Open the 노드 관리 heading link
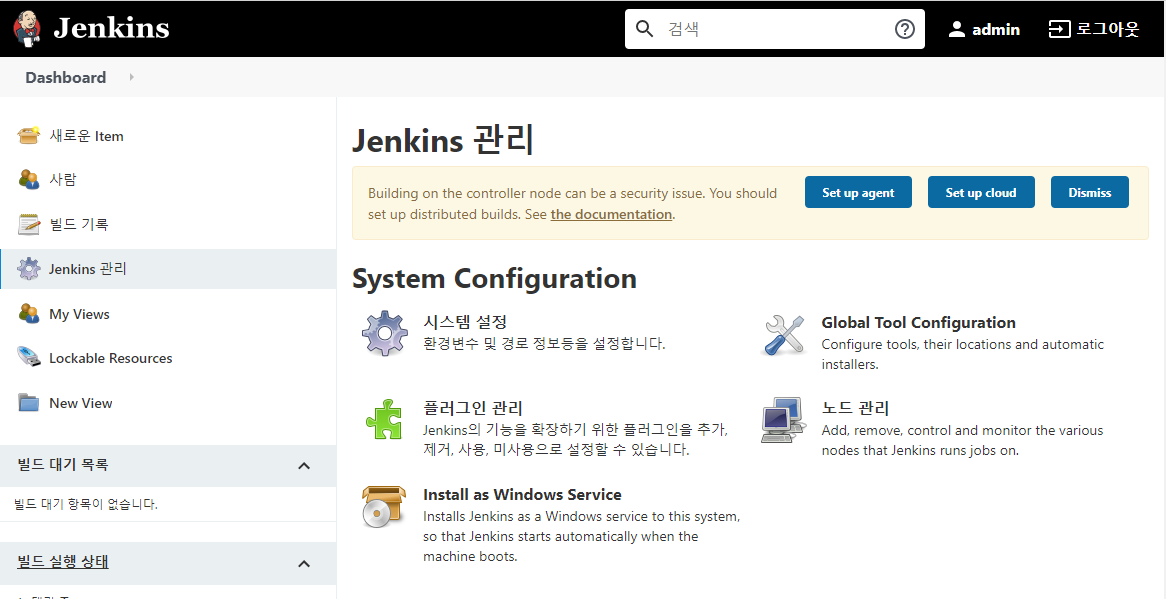 tap(855, 407)
